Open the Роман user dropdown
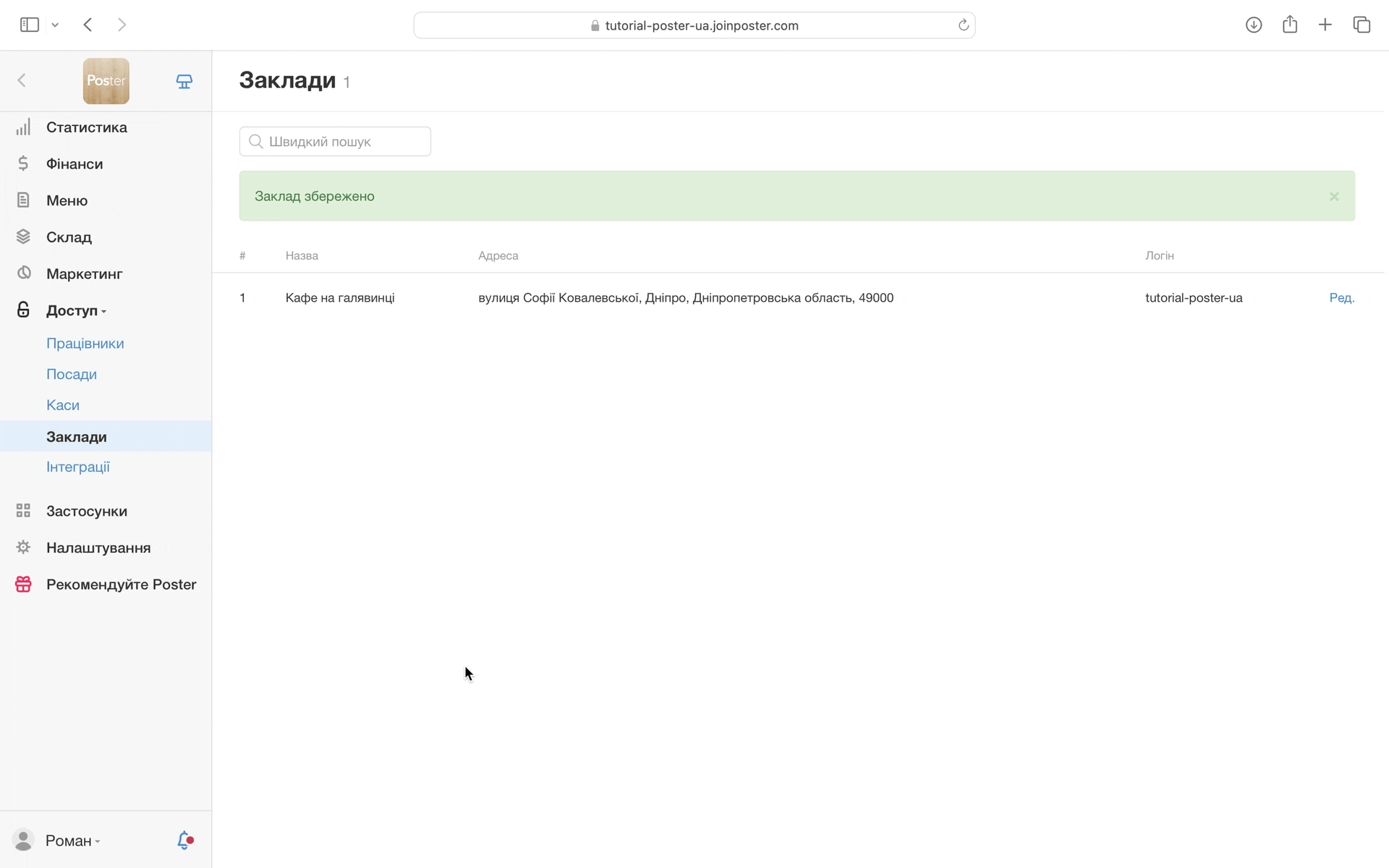 [72, 841]
